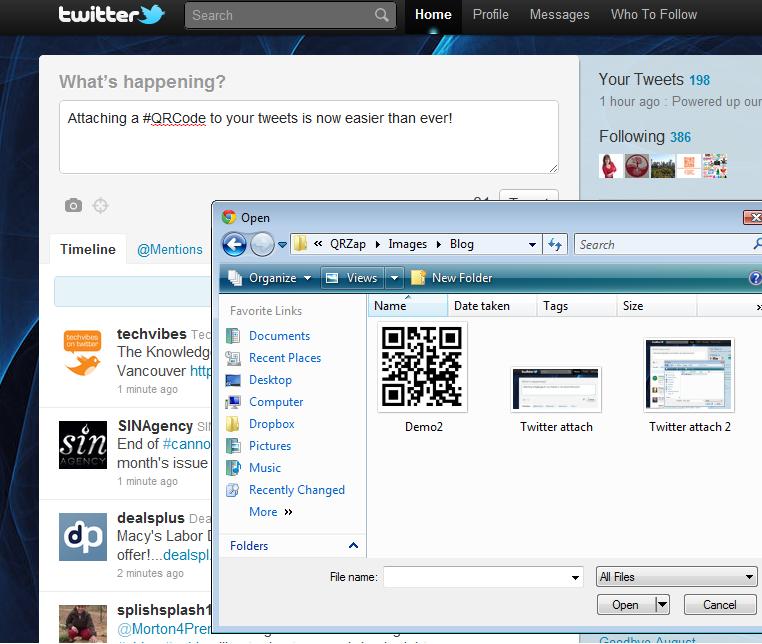Click the SIN Agency avatar

[x=83, y=445]
